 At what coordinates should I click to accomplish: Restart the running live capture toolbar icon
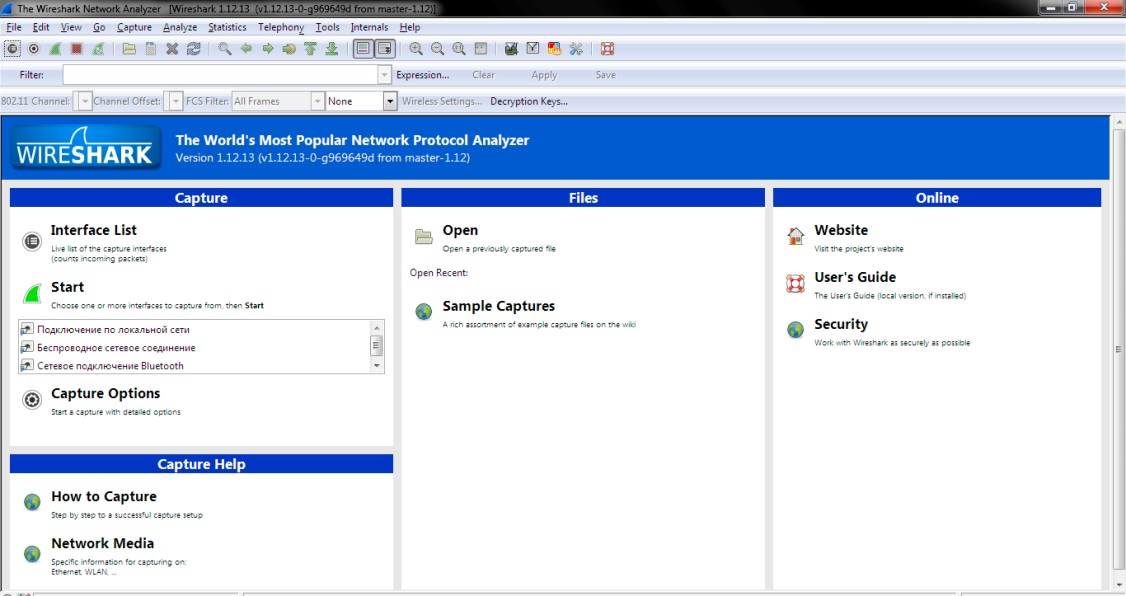tap(98, 49)
